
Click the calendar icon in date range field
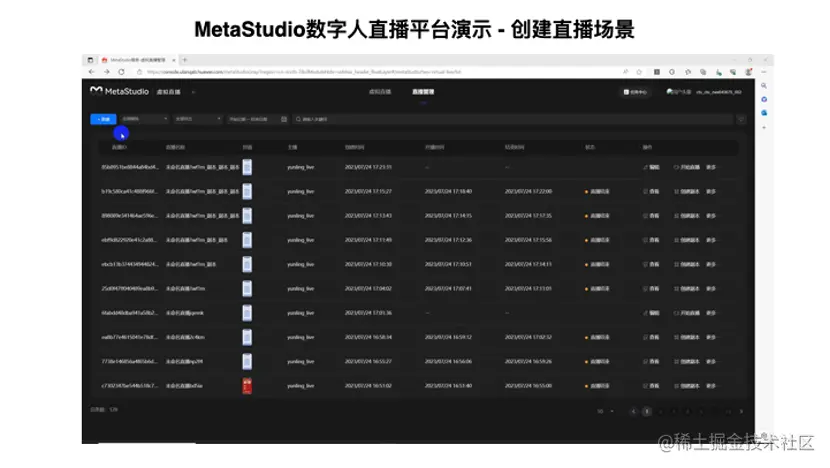tap(284, 119)
